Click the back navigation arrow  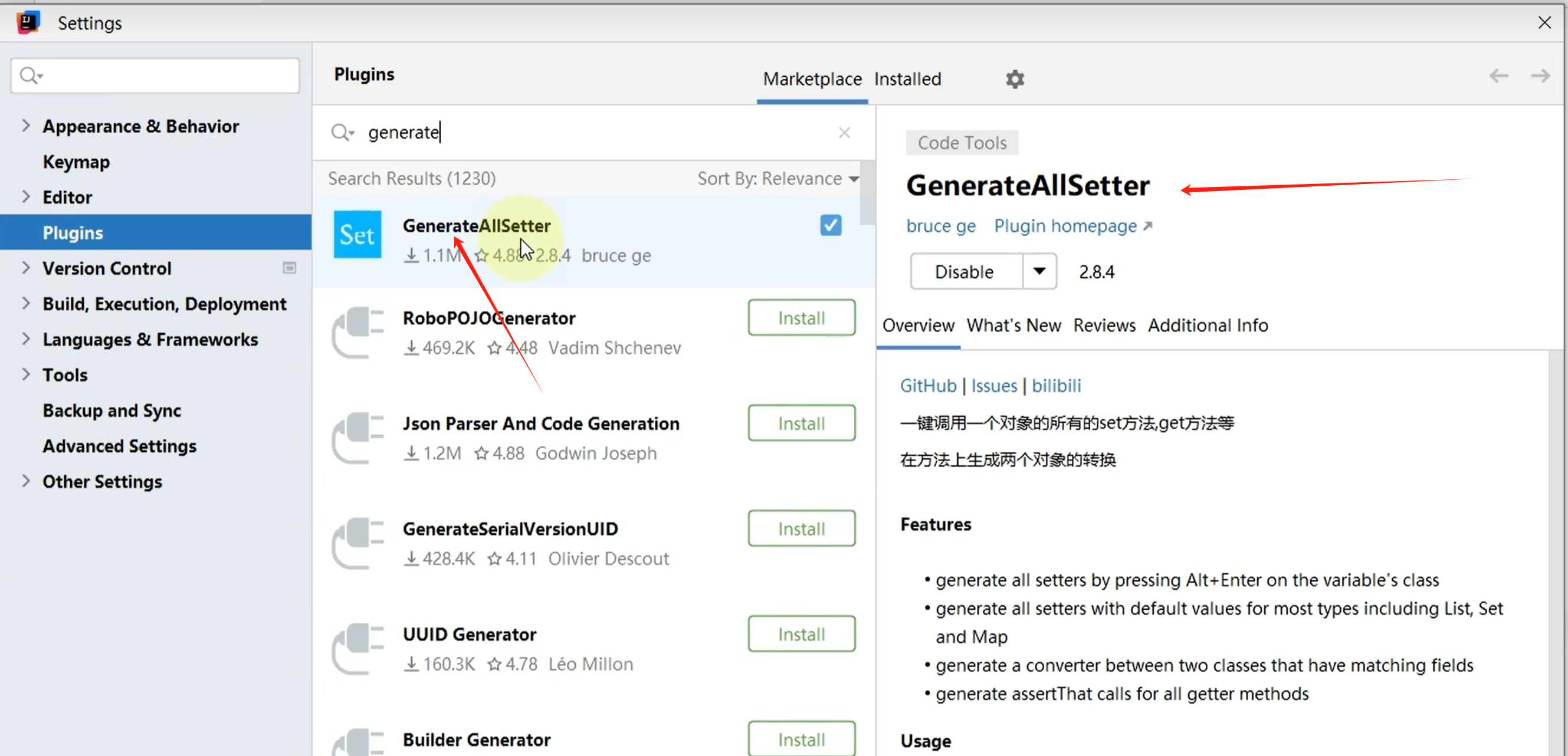pyautogui.click(x=1498, y=75)
